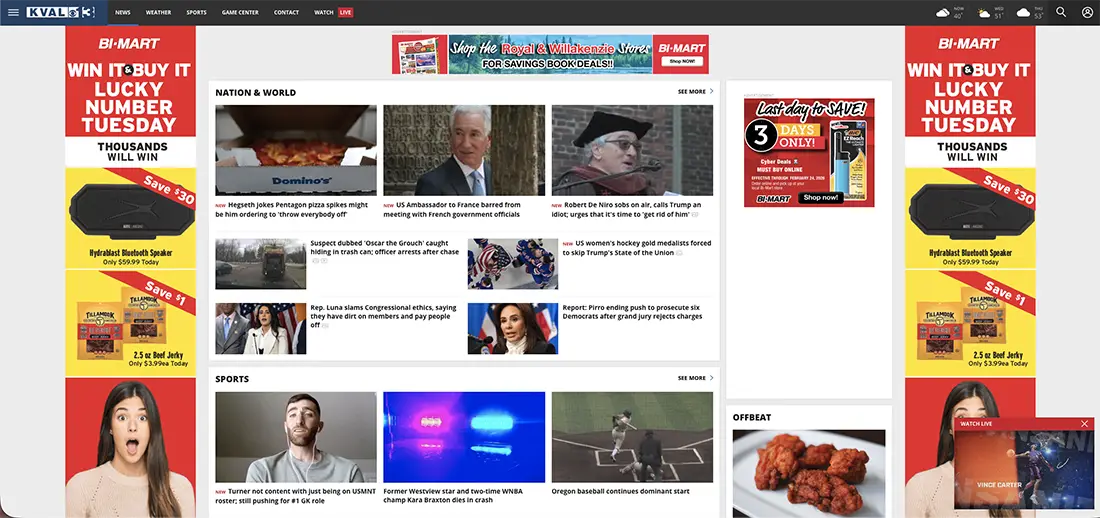Click the goalkeeper Turner interview thumbnail
The image size is (1100, 518).
[296, 437]
